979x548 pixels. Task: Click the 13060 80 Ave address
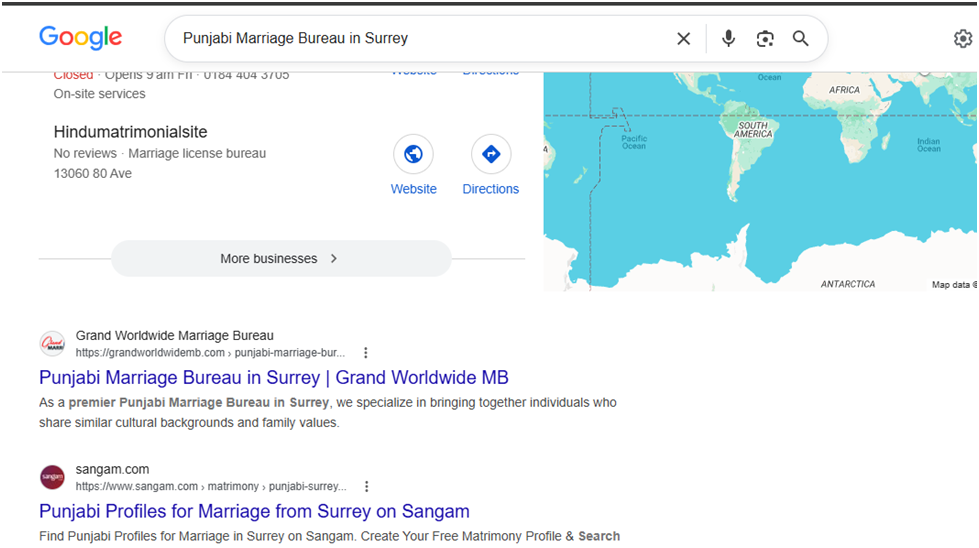pos(92,174)
